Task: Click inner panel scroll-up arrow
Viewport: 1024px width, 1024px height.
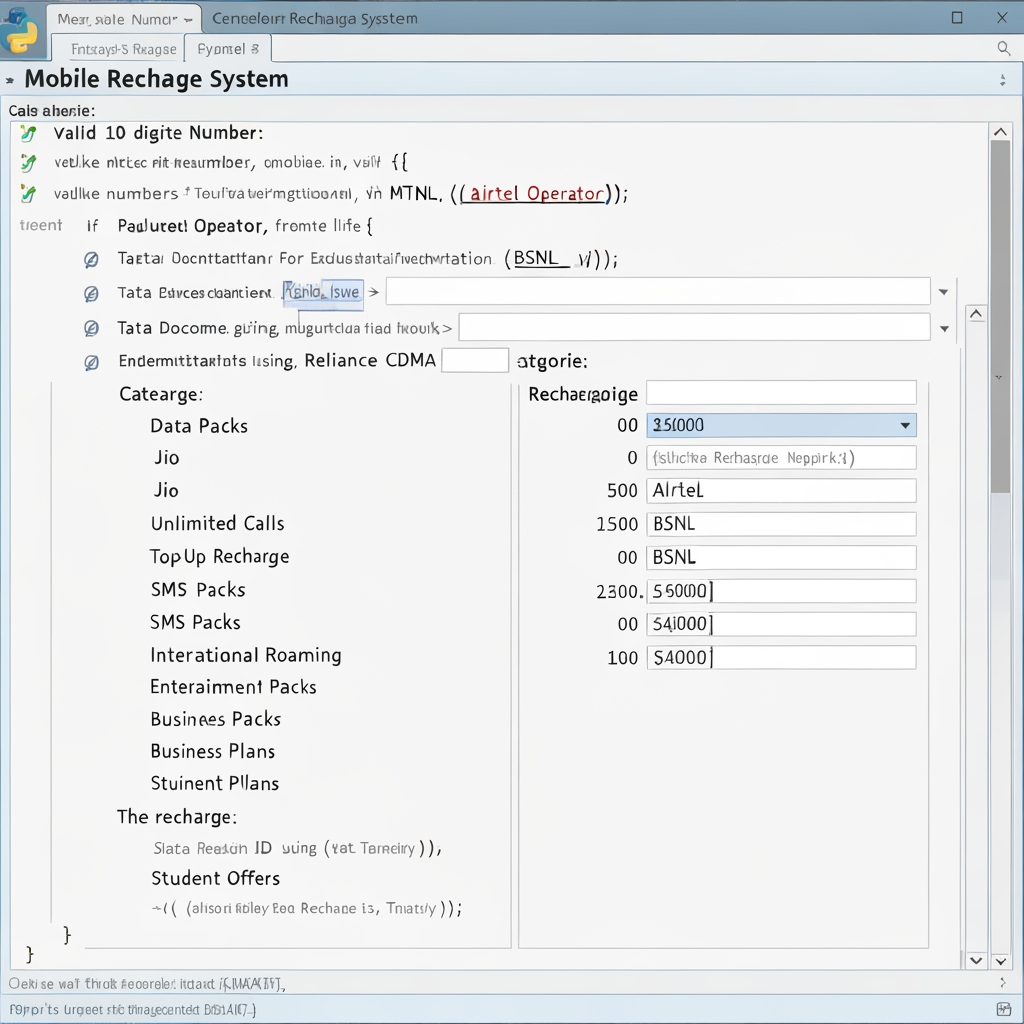Action: point(976,314)
